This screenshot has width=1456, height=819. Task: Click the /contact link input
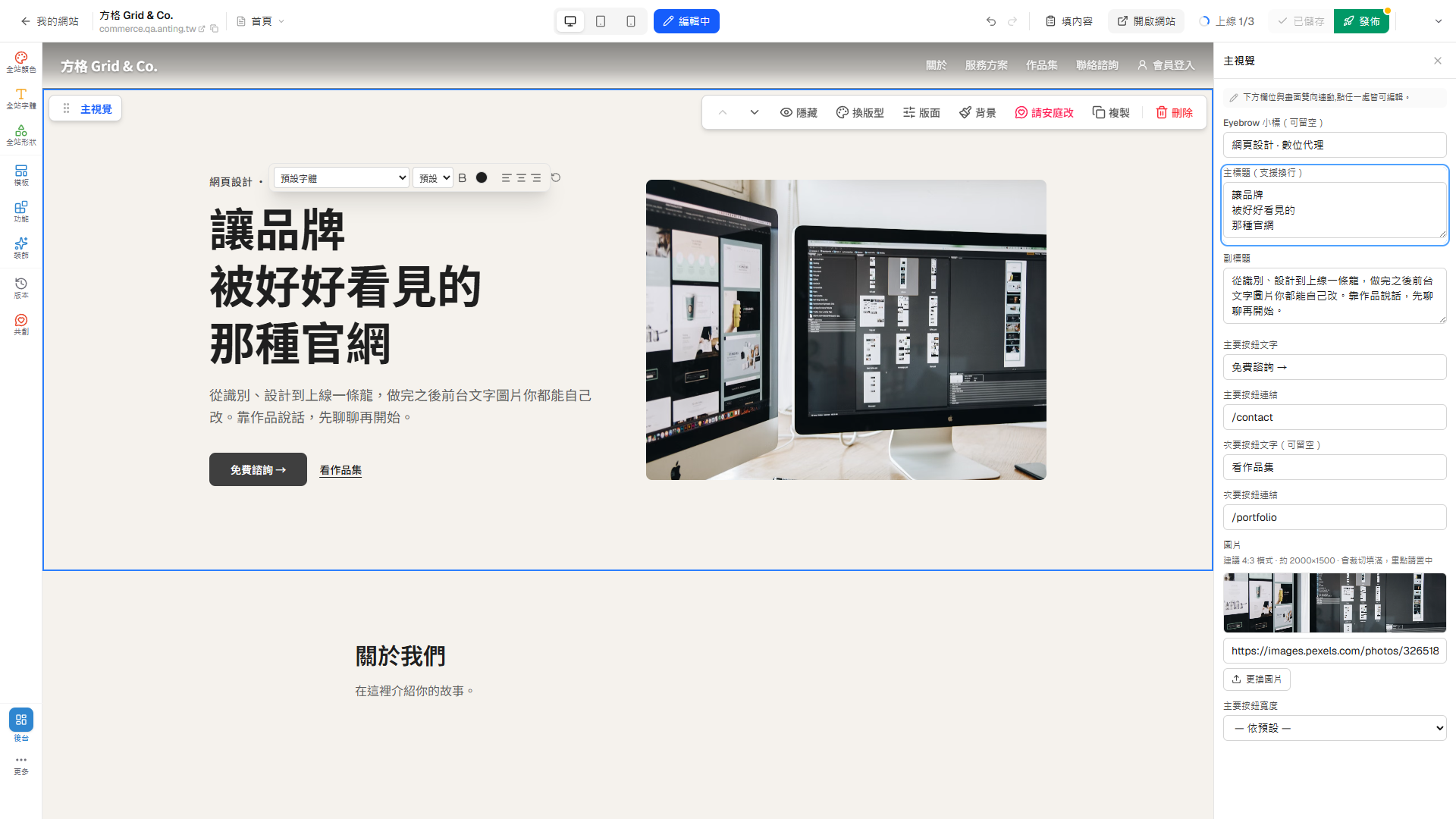point(1335,417)
